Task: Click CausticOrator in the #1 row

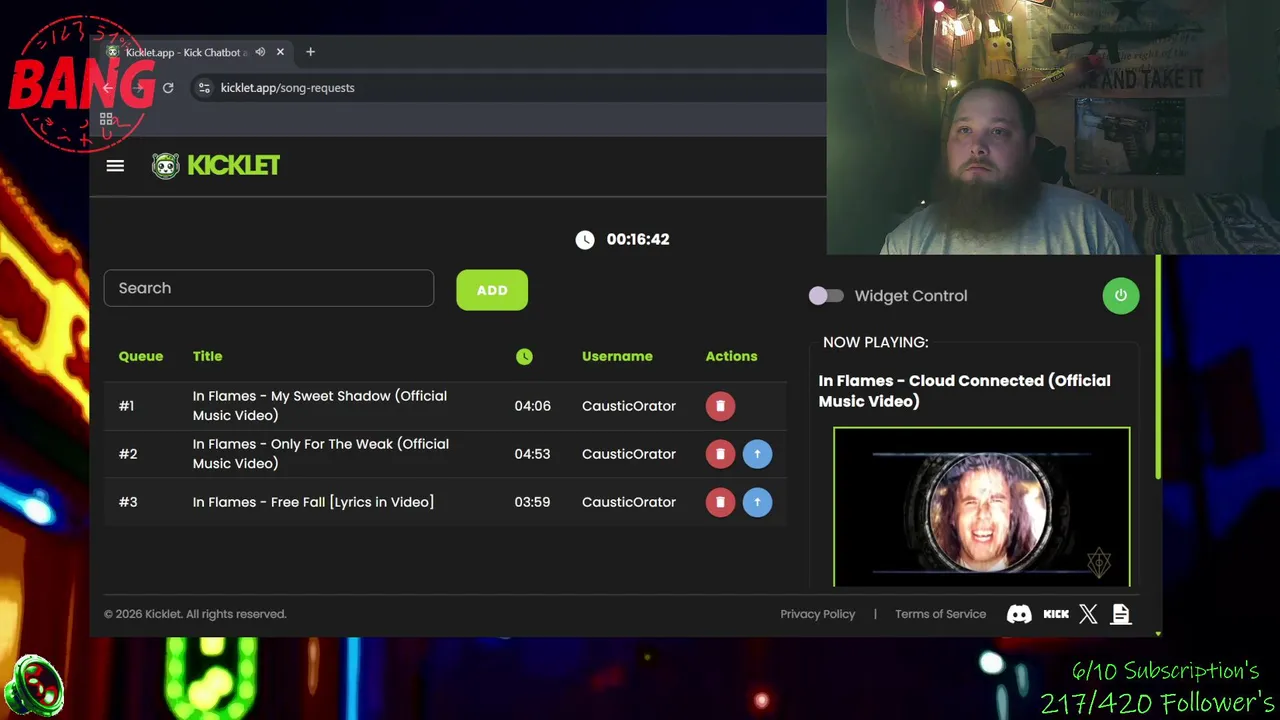Action: point(629,406)
